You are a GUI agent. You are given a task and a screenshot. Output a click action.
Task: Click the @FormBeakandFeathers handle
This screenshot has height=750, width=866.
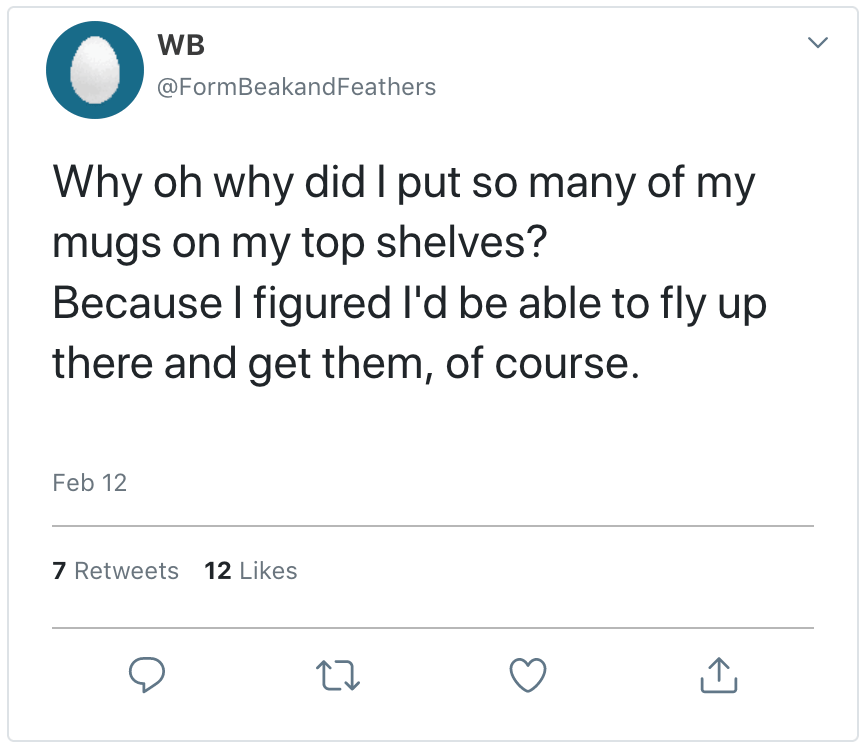pos(296,87)
